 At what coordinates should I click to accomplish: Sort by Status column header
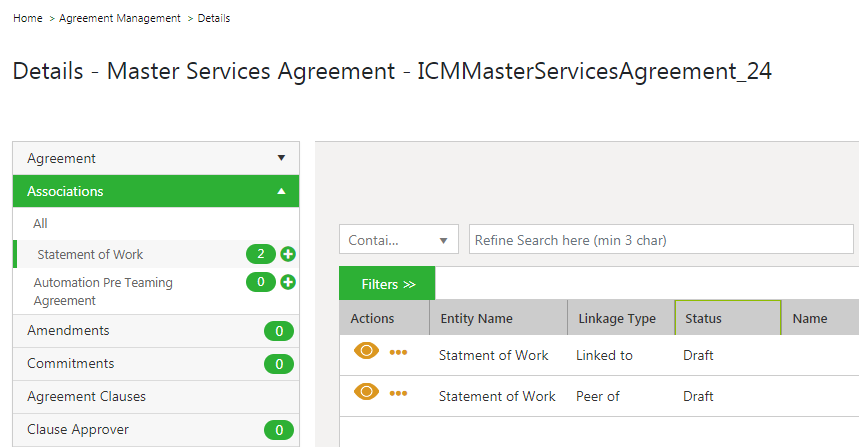[x=726, y=318]
